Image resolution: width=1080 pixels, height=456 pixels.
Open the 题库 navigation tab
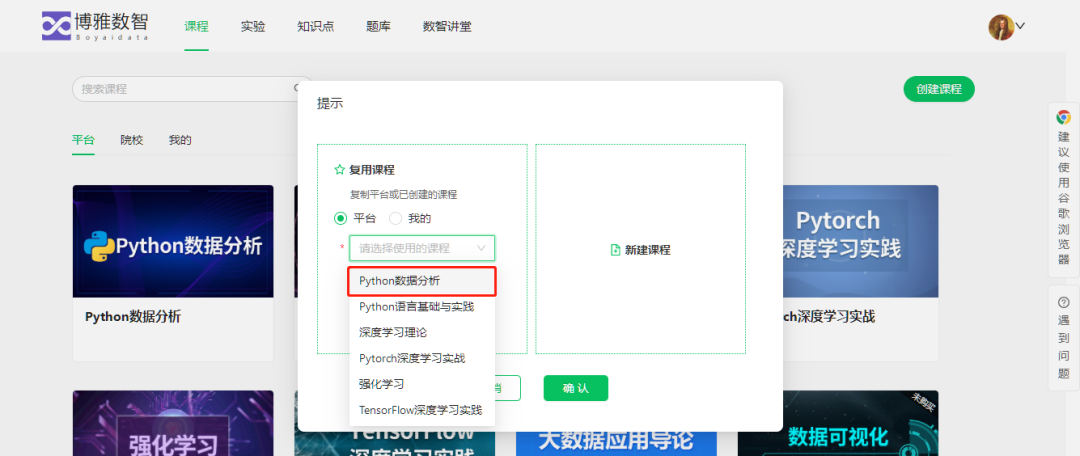(x=378, y=27)
